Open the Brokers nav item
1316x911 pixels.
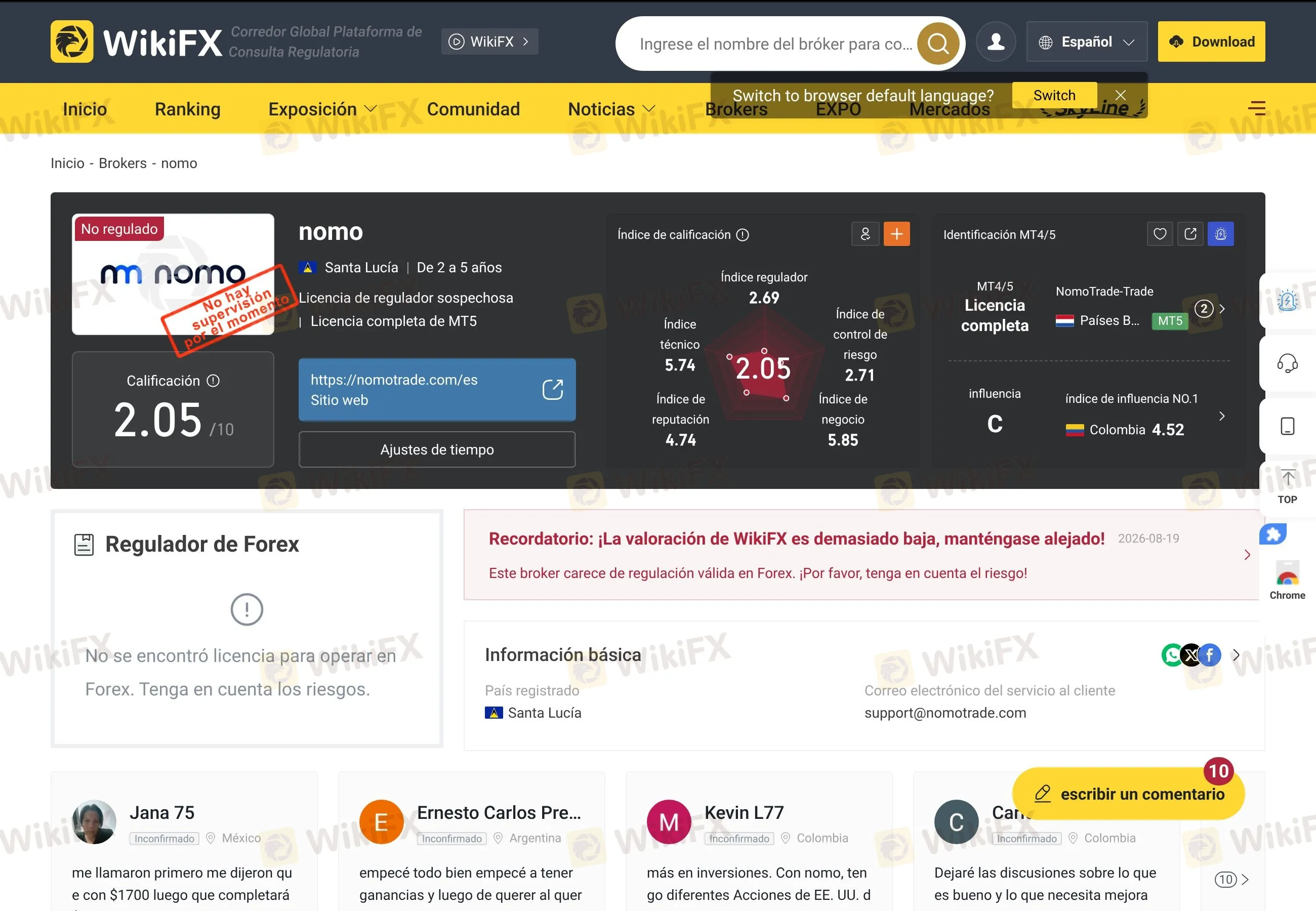tap(736, 109)
